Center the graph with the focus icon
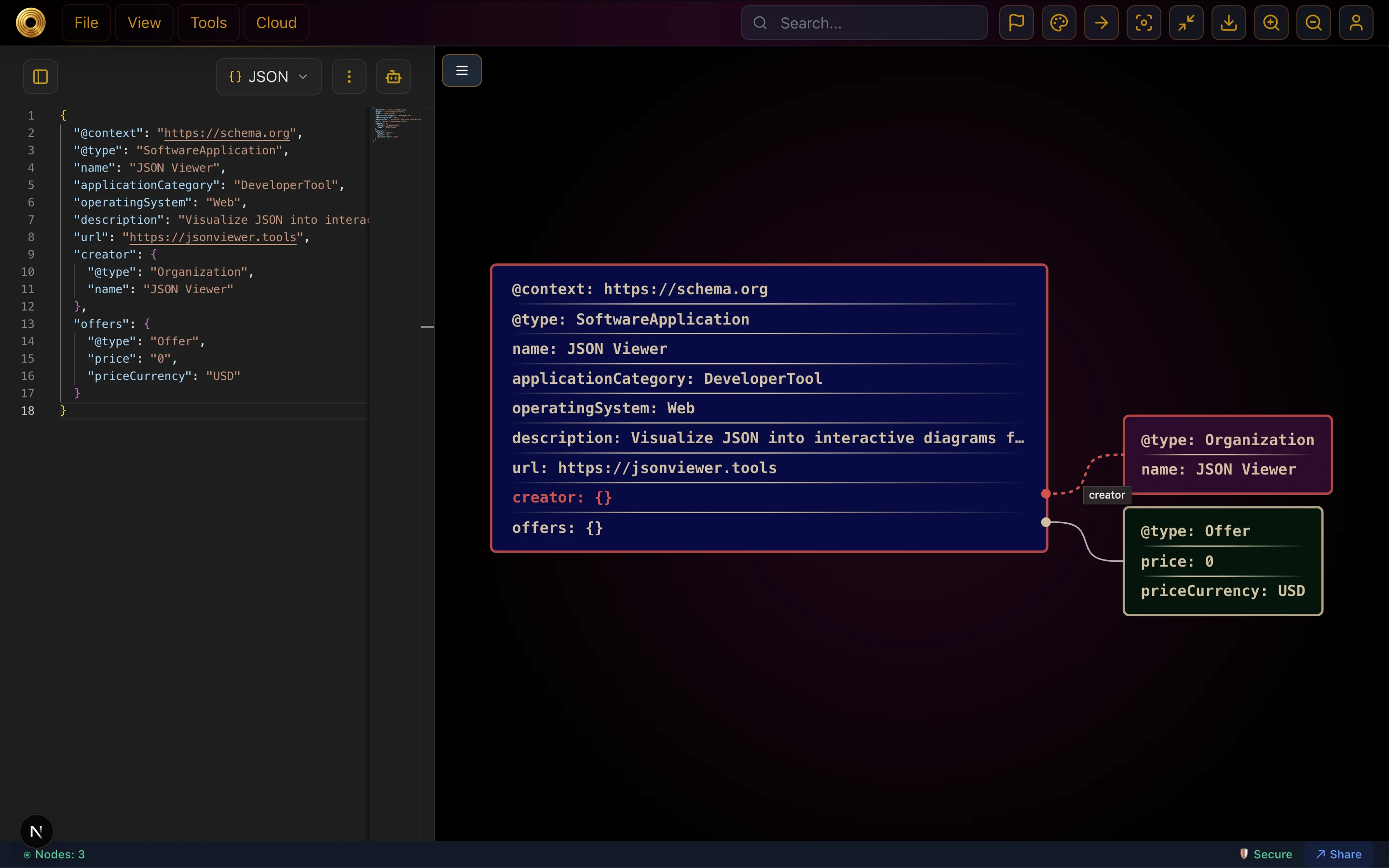 [x=1143, y=23]
